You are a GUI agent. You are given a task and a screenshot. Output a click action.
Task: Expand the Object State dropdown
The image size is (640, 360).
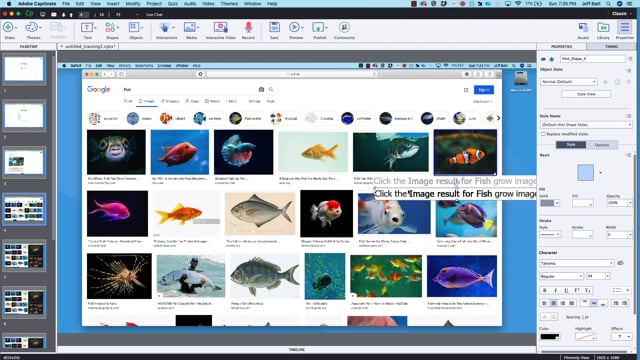[568, 82]
